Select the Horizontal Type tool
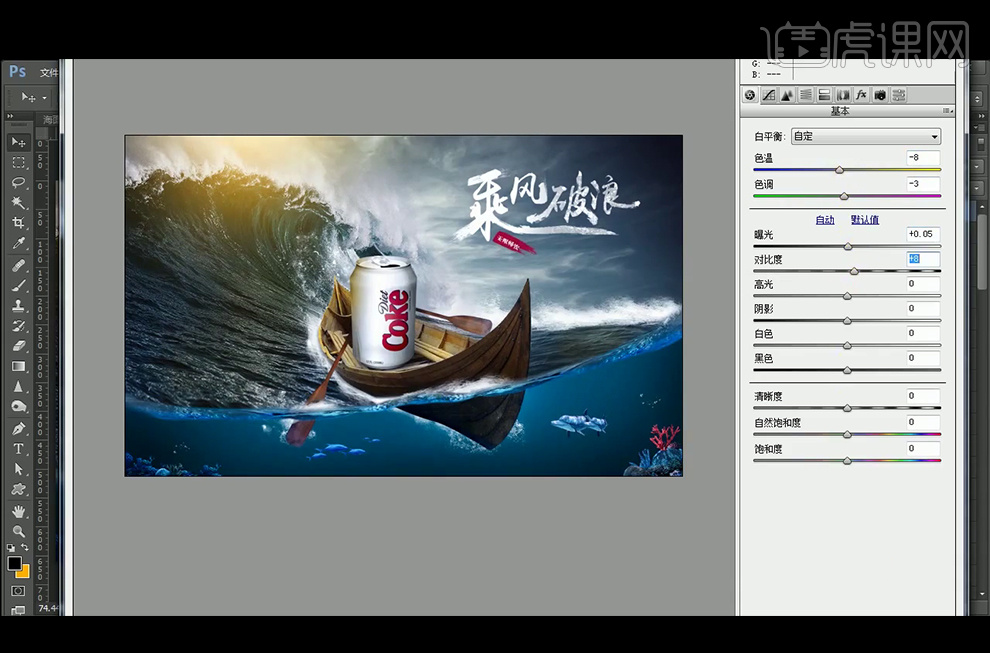Viewport: 990px width, 653px height. [18, 449]
